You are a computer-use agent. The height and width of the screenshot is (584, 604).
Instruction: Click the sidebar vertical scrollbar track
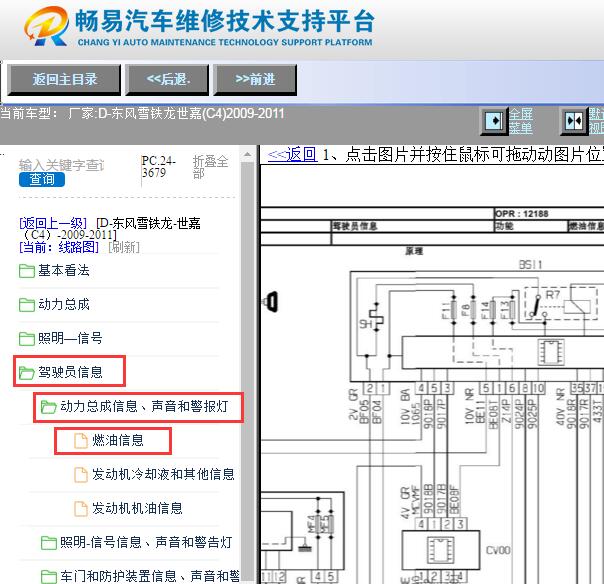coord(247,370)
